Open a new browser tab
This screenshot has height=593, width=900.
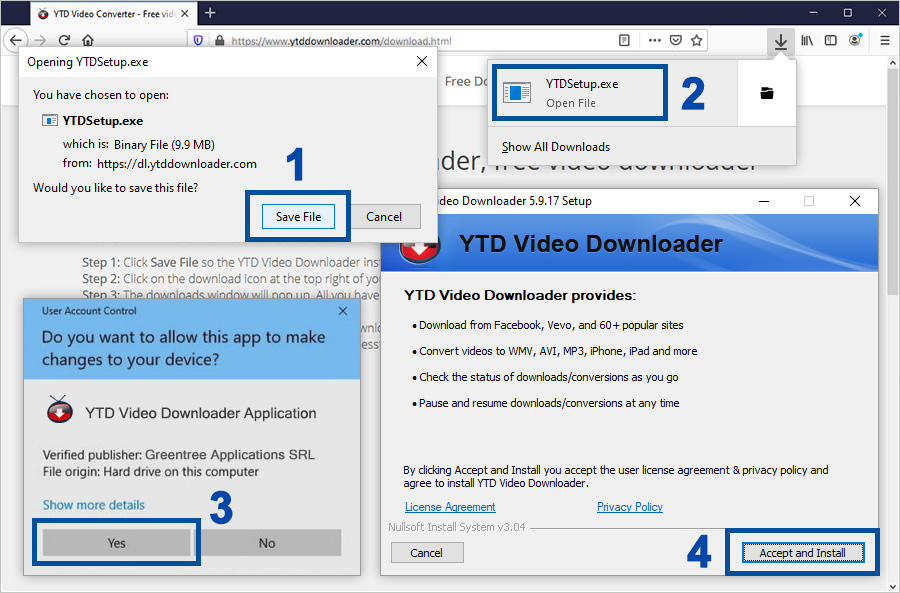[x=210, y=13]
